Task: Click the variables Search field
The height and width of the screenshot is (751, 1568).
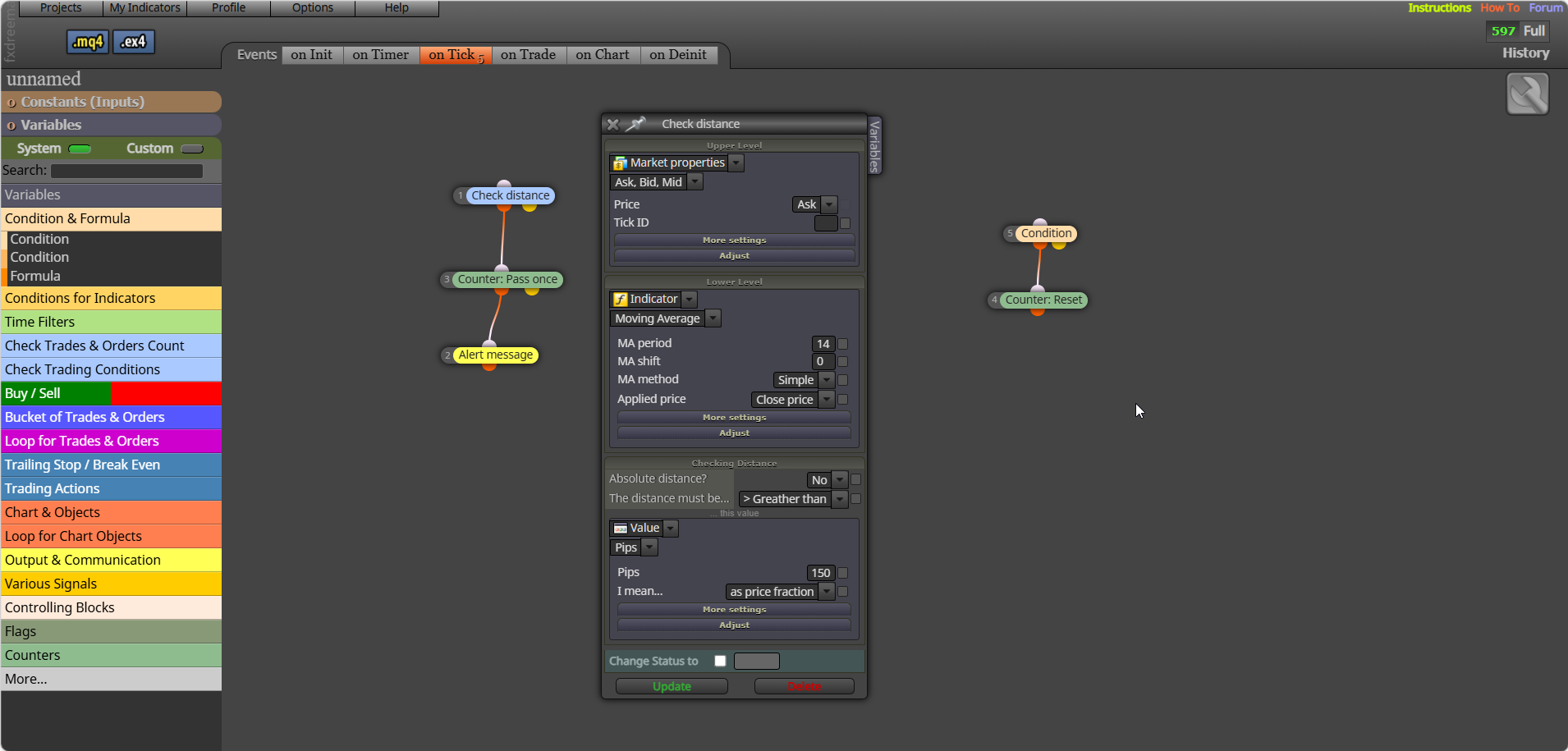Action: coord(126,171)
